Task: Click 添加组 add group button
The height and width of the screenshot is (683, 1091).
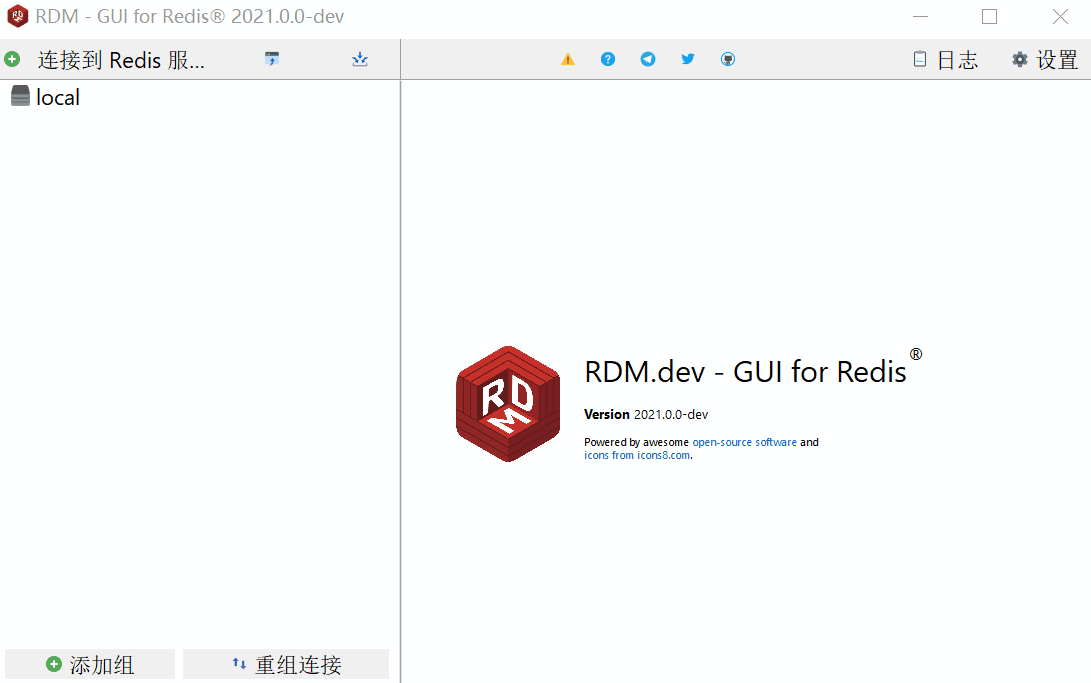Action: [90, 665]
